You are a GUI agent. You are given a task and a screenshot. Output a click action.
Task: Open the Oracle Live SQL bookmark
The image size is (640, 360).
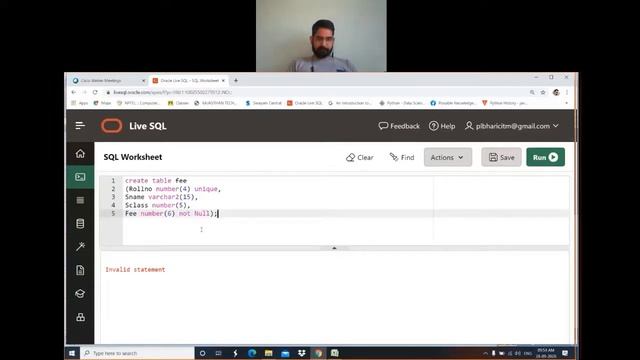point(305,103)
